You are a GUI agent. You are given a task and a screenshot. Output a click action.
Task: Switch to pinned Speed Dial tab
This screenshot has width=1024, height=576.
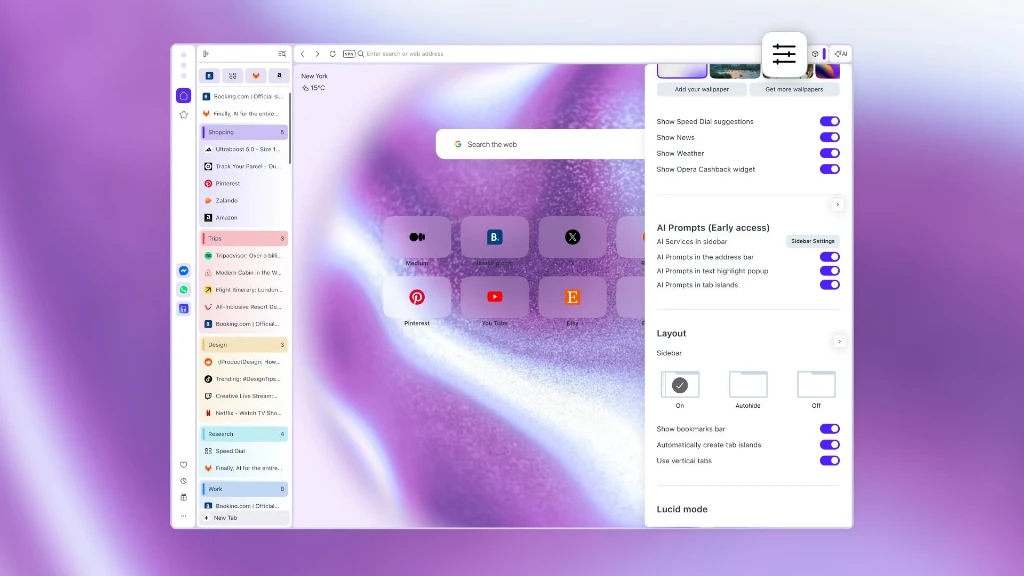[x=232, y=76]
